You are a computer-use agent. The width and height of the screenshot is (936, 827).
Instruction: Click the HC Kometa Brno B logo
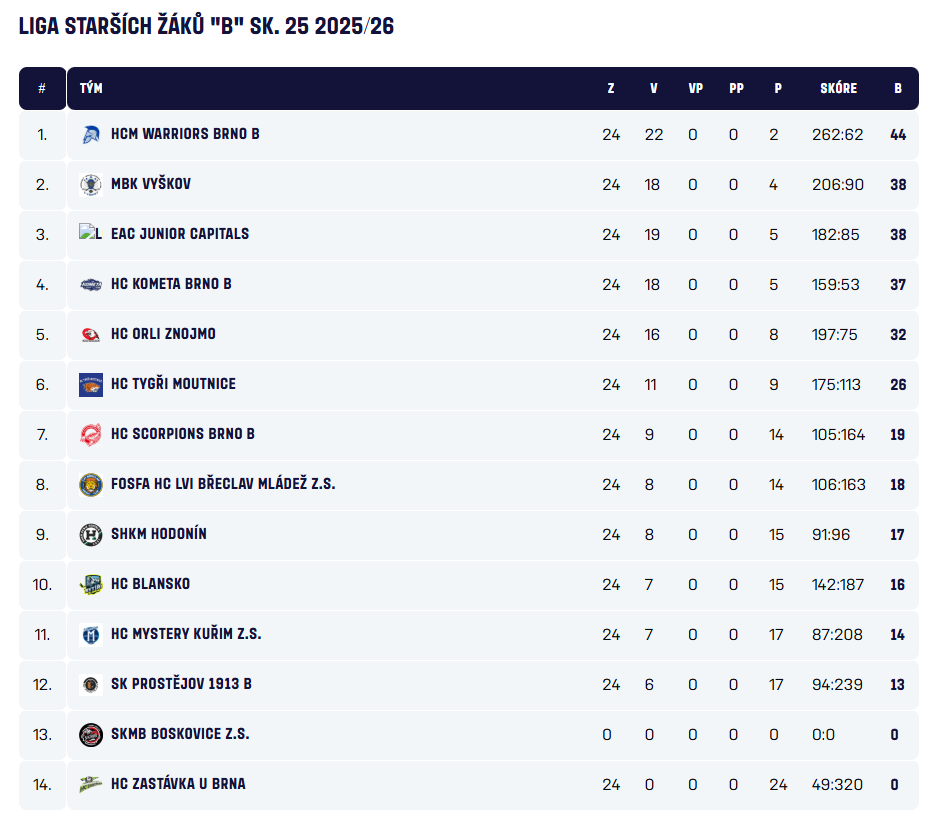coord(91,284)
